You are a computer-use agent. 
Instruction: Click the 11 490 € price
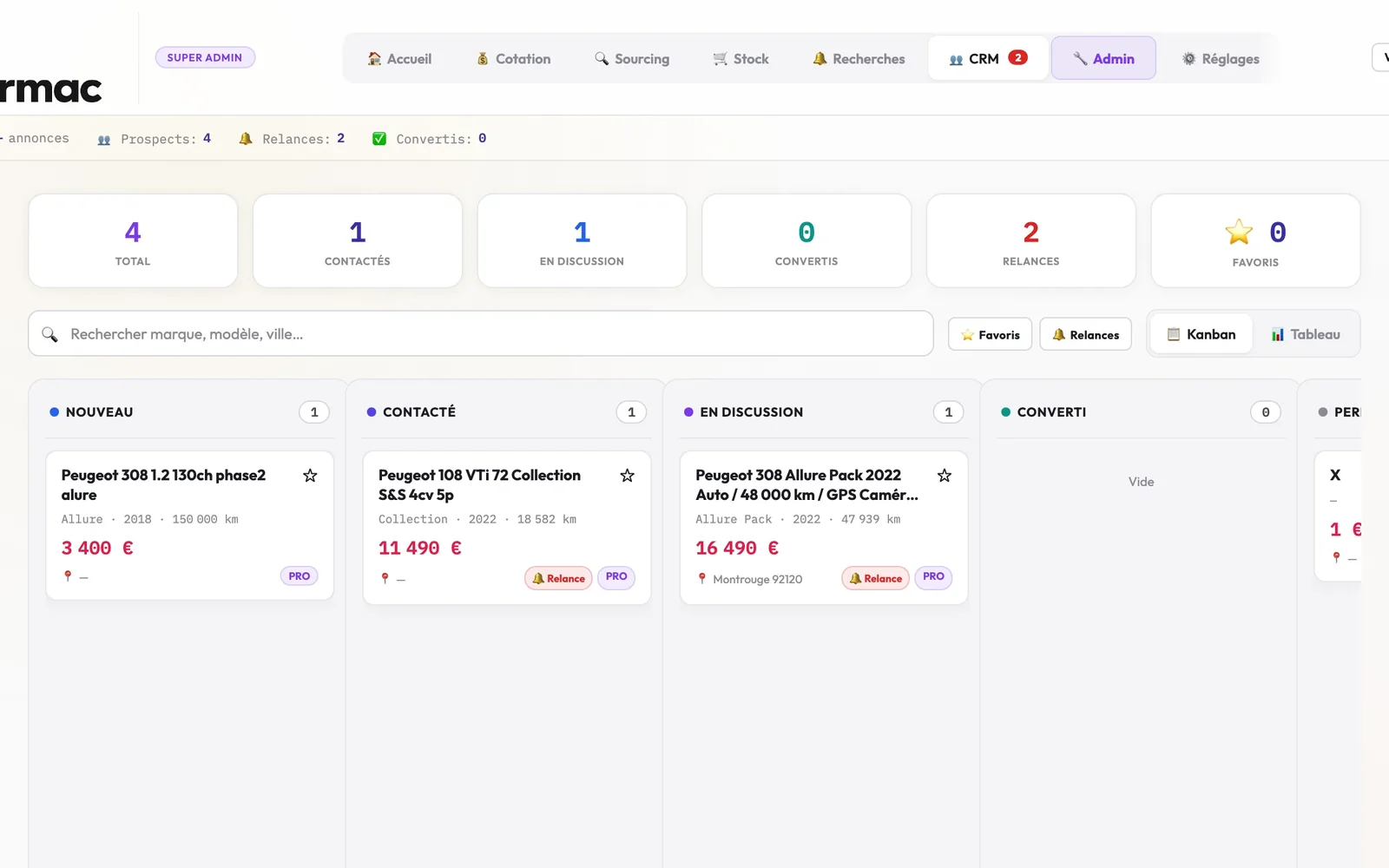click(420, 548)
